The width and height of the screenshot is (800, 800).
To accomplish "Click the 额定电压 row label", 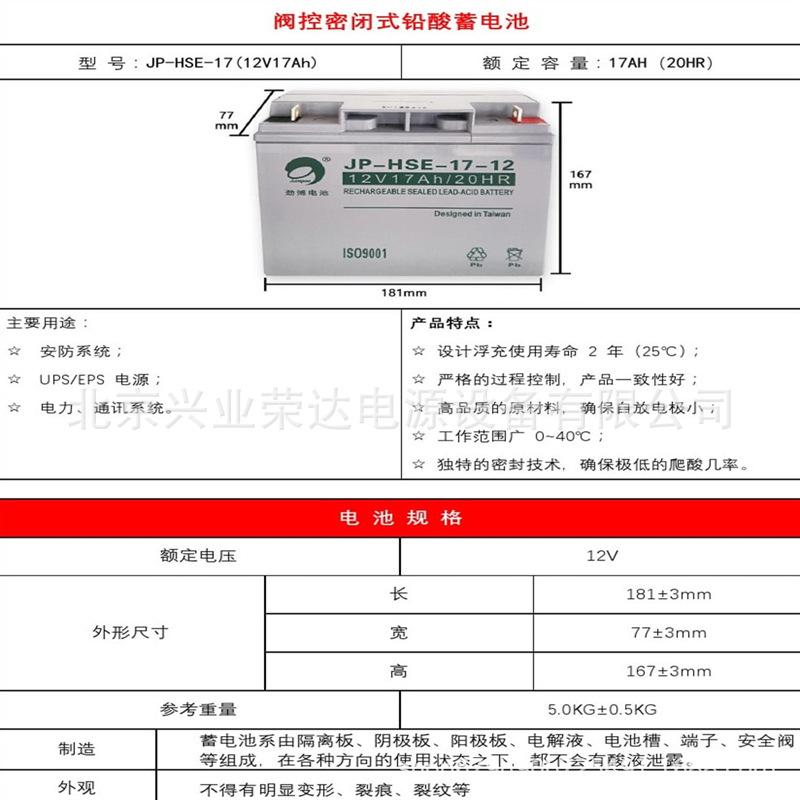I will (198, 555).
